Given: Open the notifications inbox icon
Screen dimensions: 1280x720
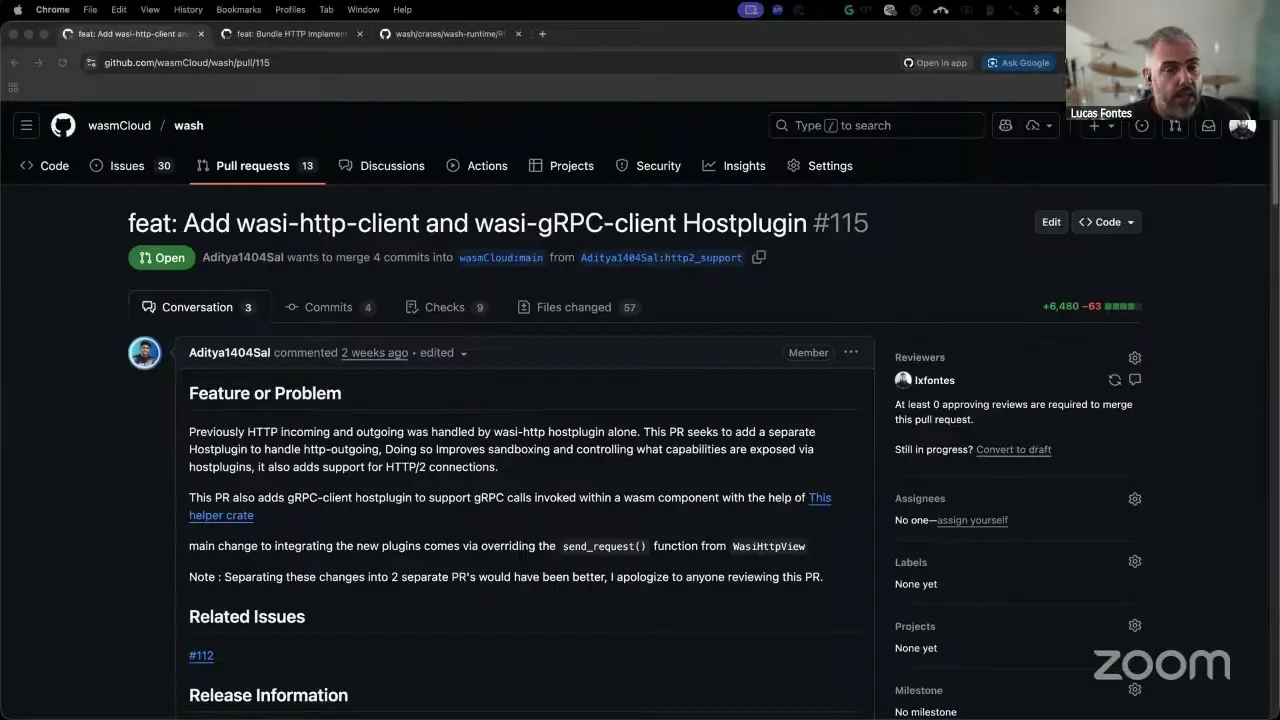Looking at the screenshot, I should point(1208,125).
